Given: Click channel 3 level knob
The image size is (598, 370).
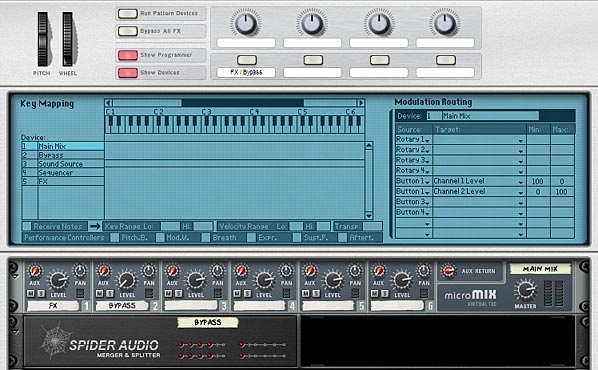Looking at the screenshot, I should 195,281.
